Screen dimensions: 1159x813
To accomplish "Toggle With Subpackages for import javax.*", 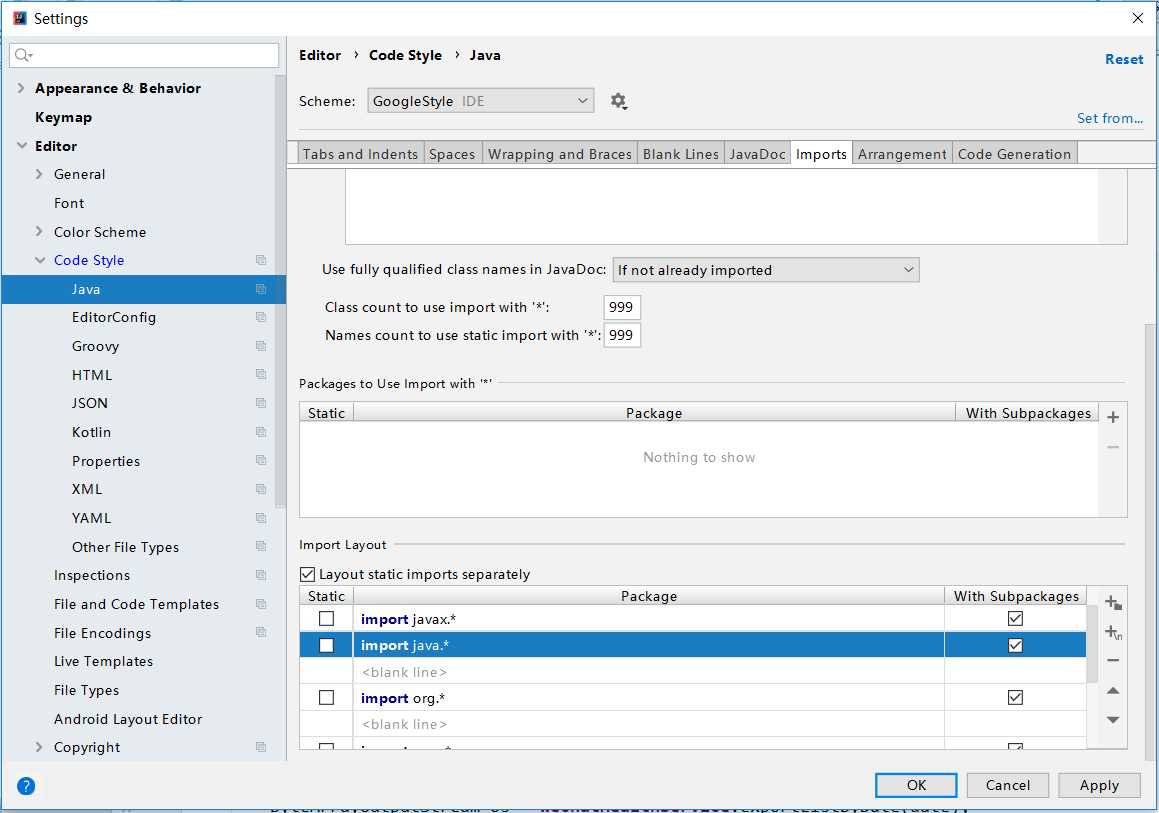I will (1015, 619).
